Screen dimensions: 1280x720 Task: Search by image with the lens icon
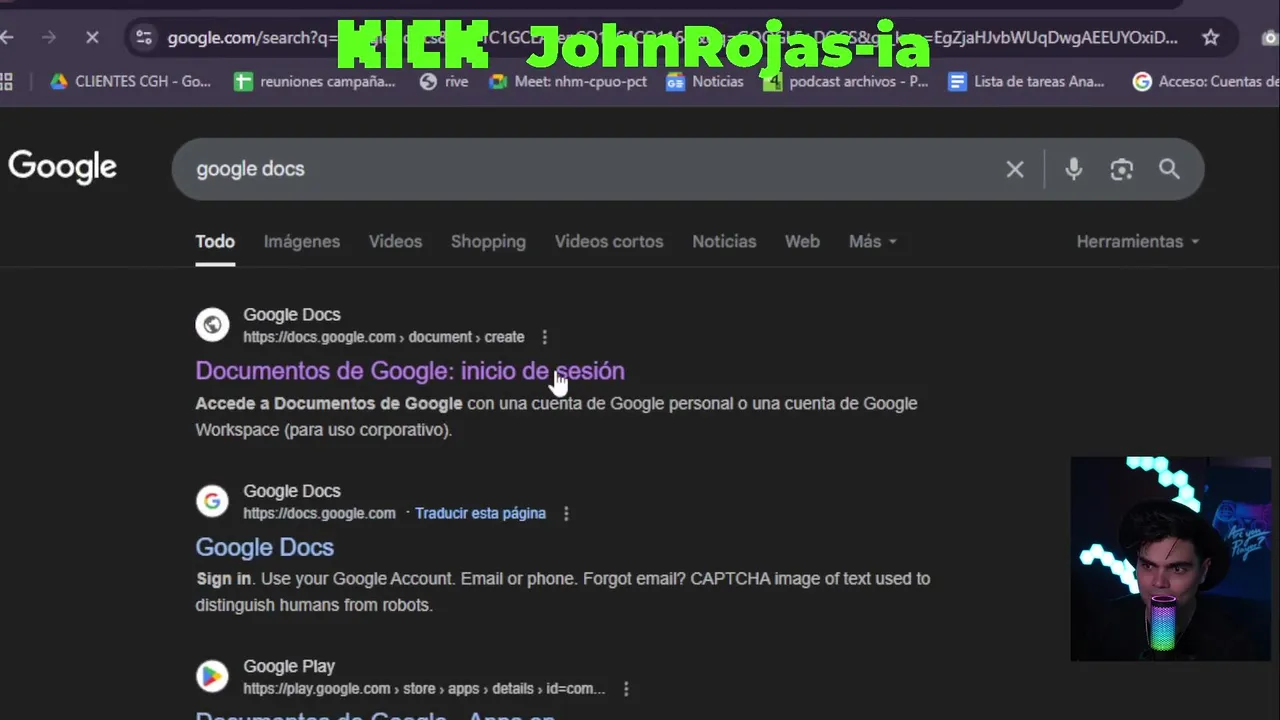click(x=1121, y=169)
